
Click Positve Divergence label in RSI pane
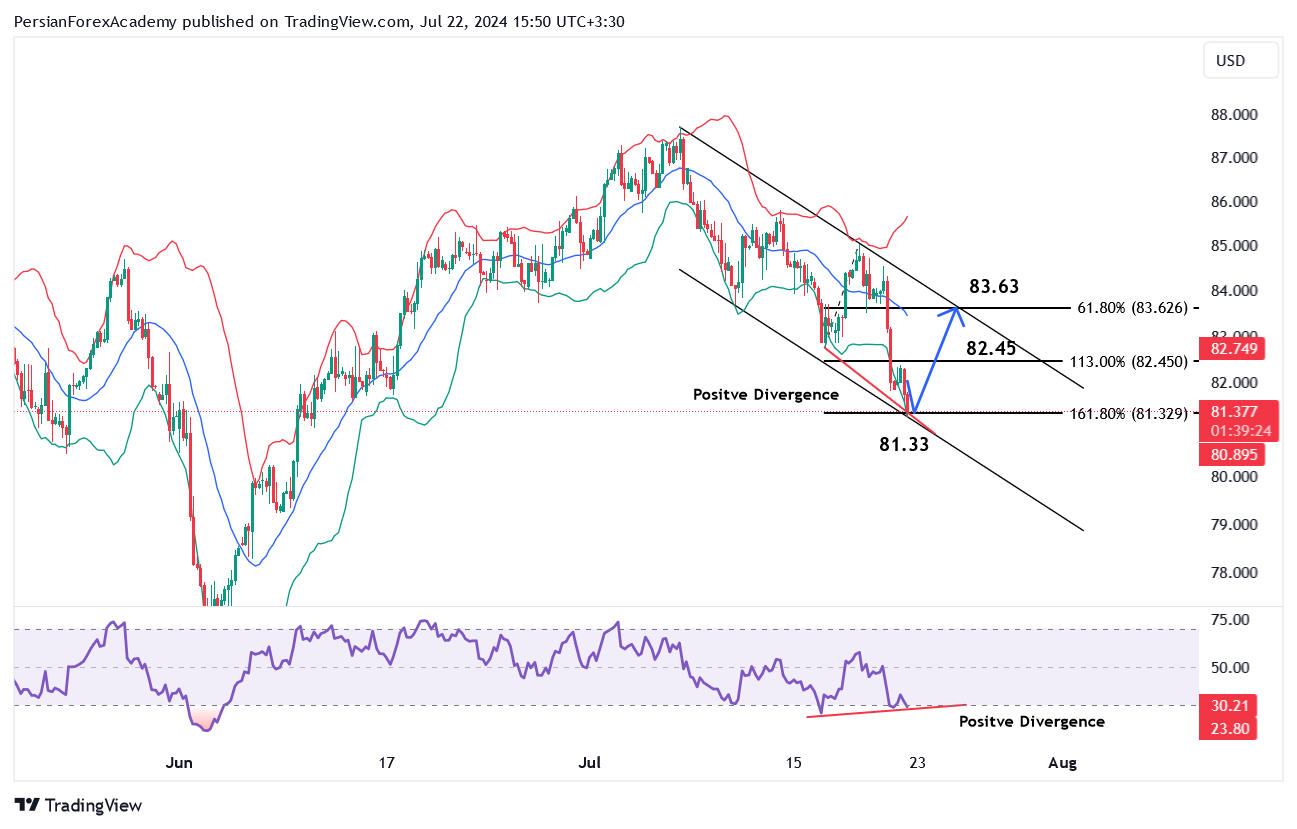[x=1032, y=721]
